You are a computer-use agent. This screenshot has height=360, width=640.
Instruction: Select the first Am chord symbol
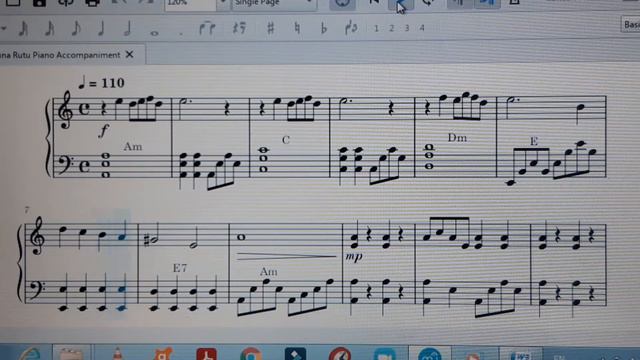[133, 147]
